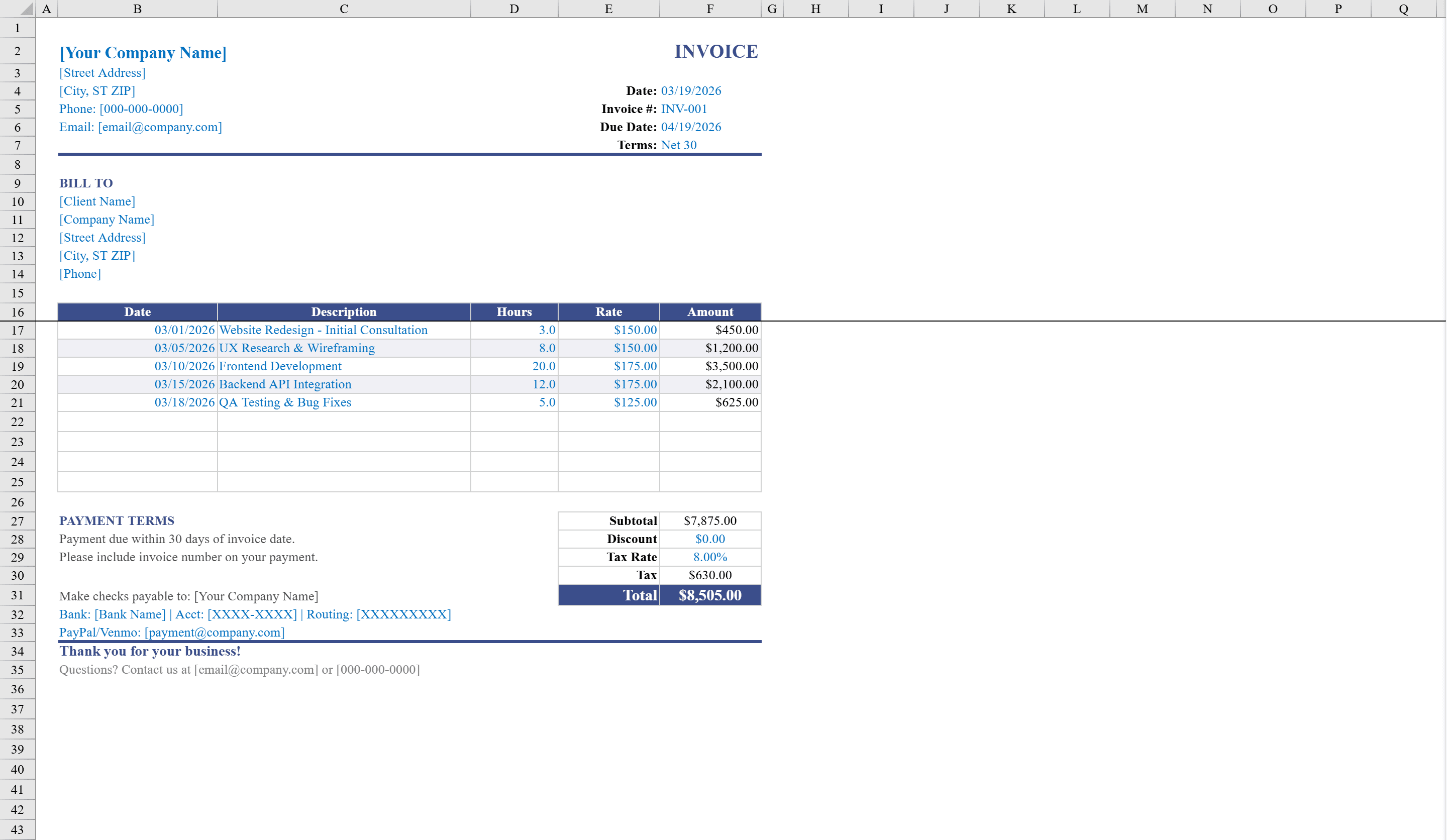Select column F header
Image resolution: width=1447 pixels, height=840 pixels.
tap(710, 9)
